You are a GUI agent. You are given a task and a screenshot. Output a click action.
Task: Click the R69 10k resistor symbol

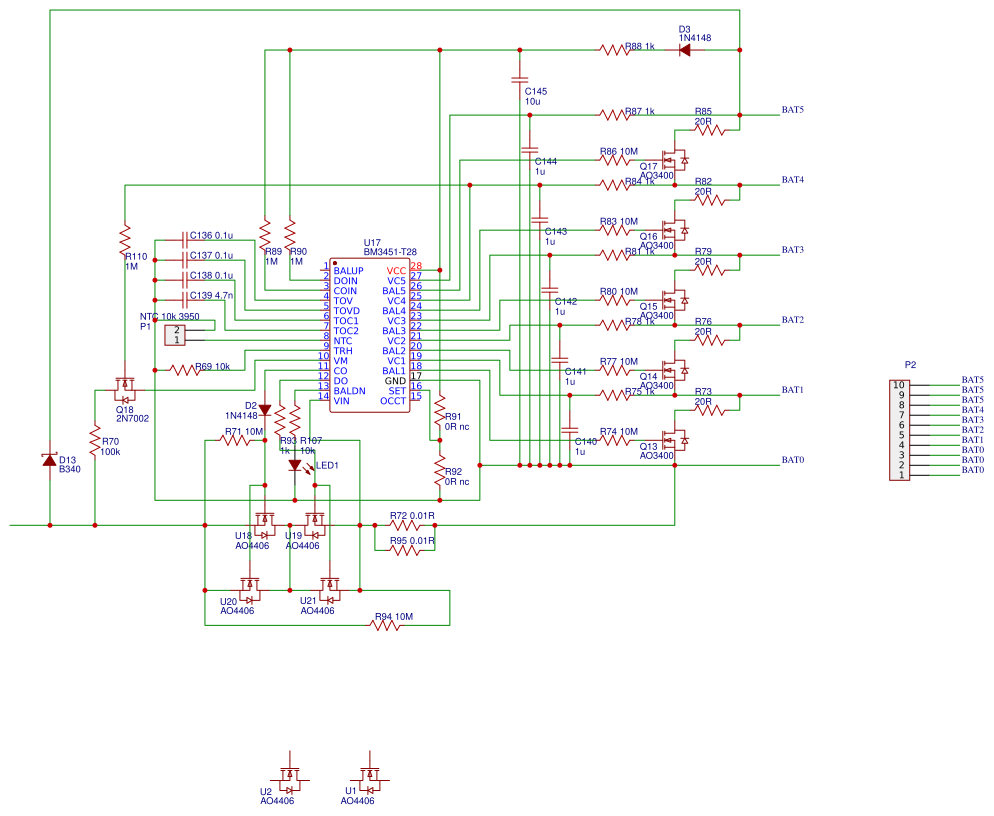coord(185,370)
